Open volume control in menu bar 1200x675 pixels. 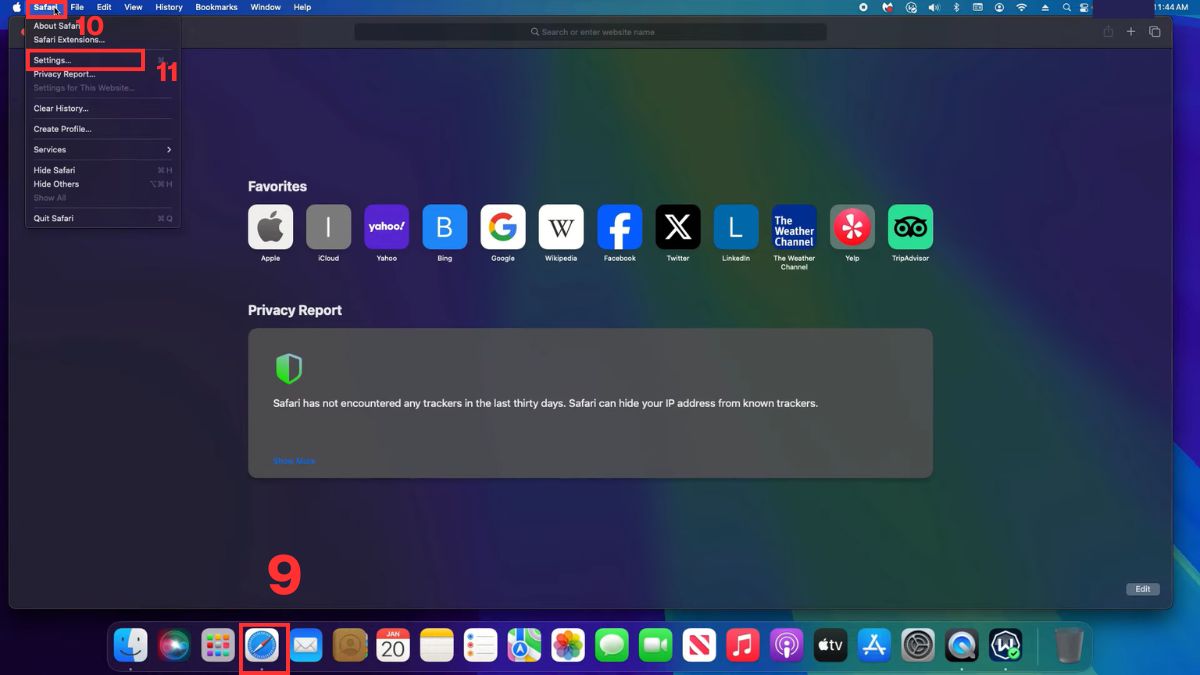click(934, 7)
